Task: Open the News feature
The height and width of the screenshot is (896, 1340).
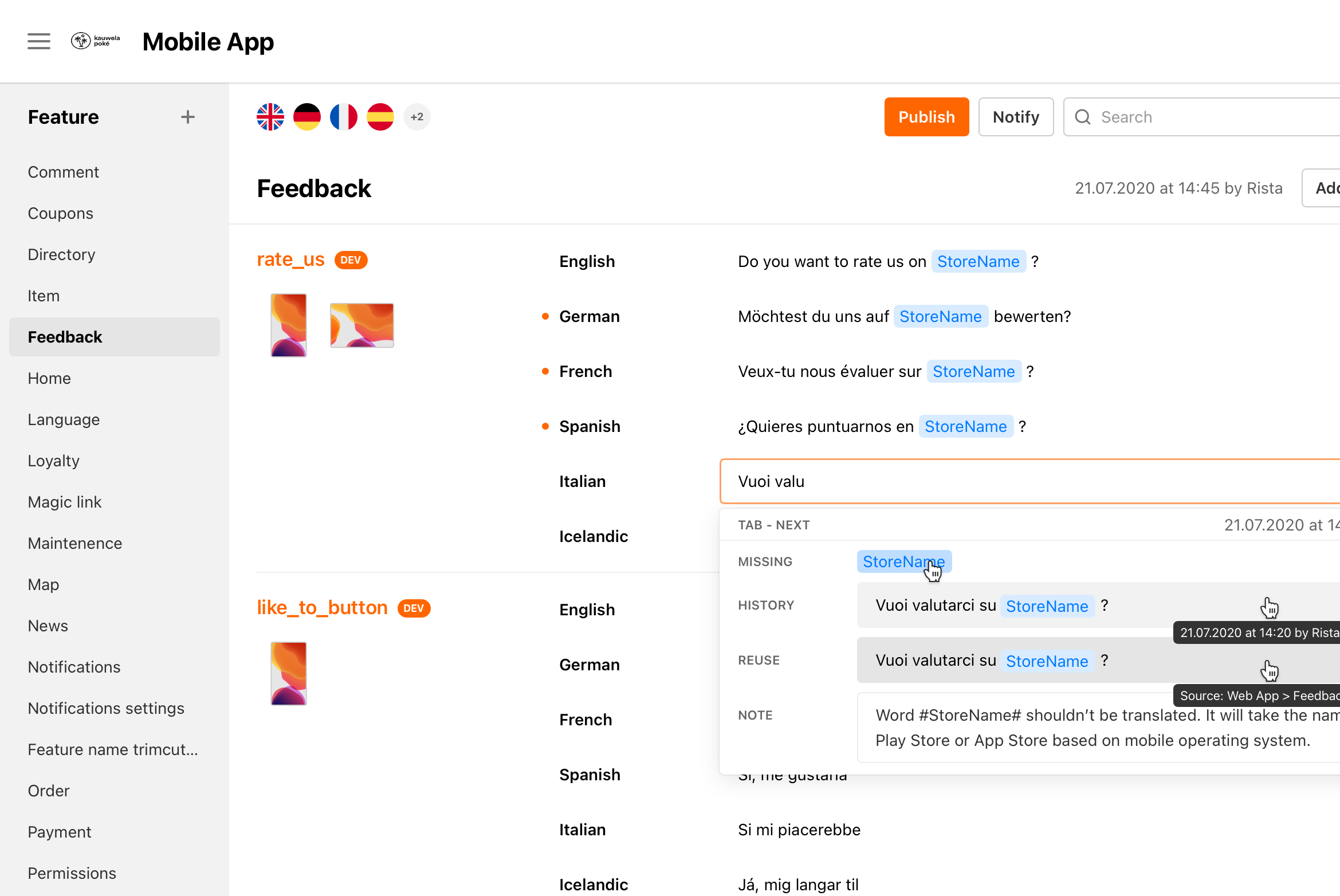Action: click(x=48, y=626)
